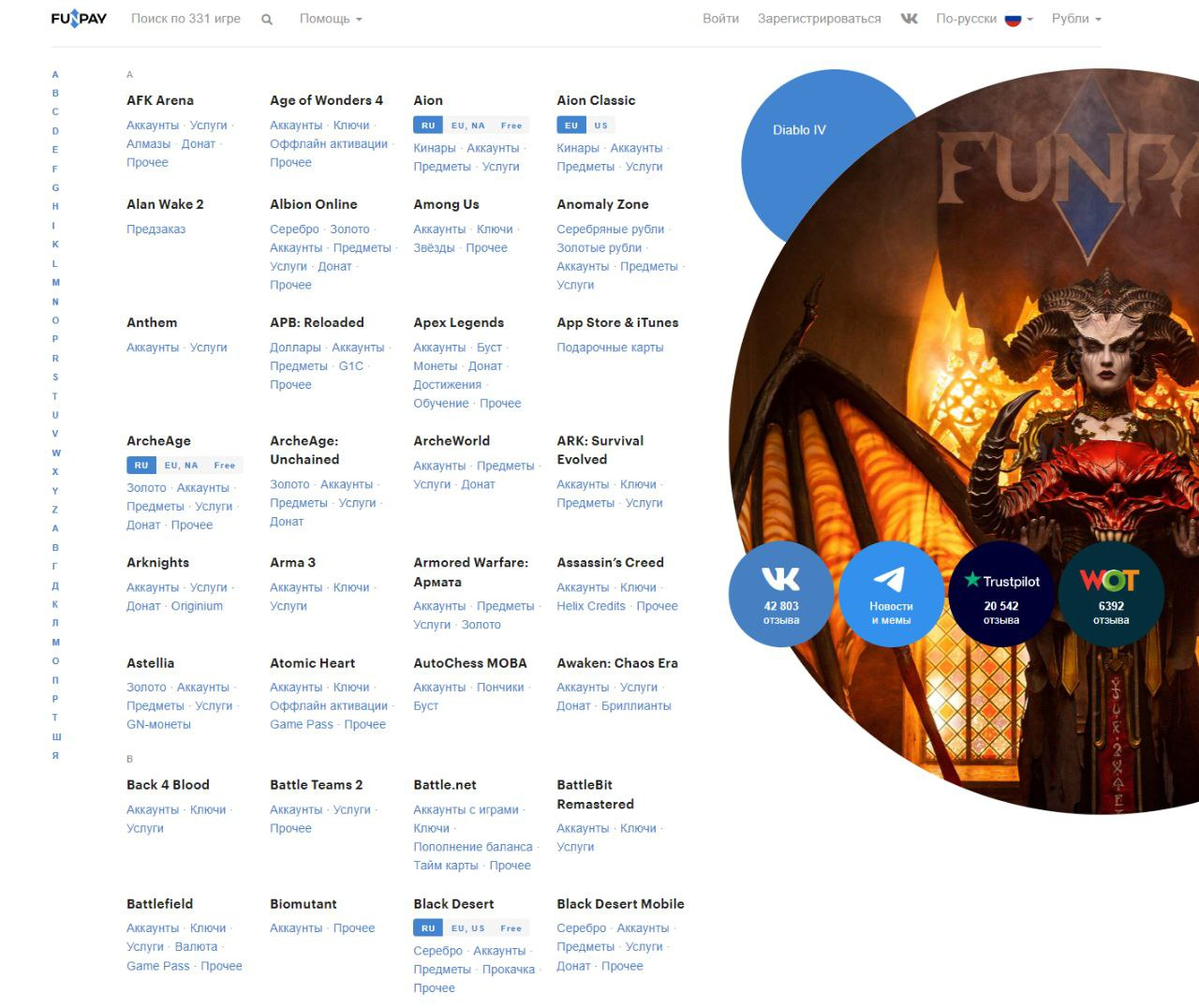Open Originium under Arknights
This screenshot has width=1199, height=1008.
tap(197, 605)
